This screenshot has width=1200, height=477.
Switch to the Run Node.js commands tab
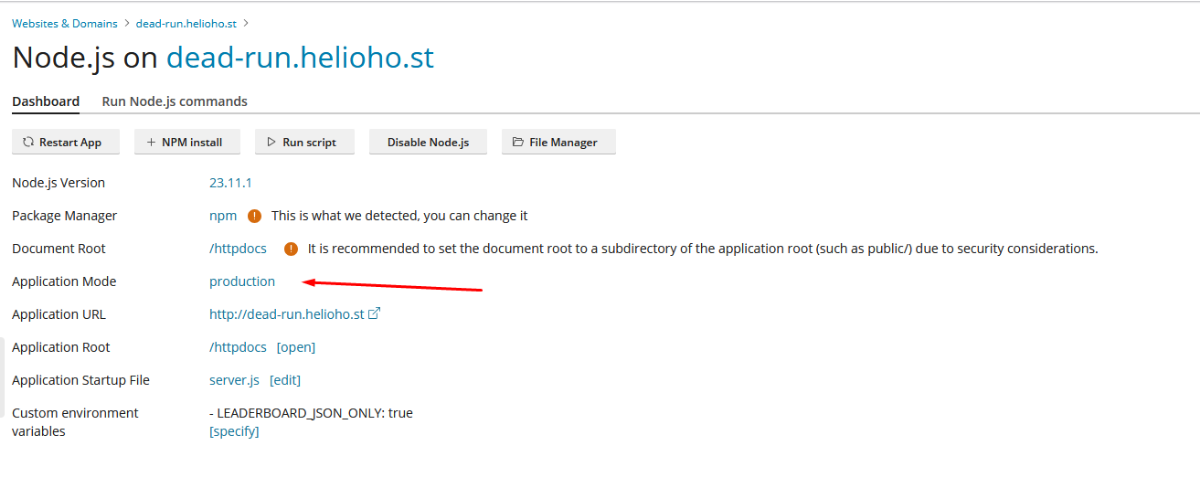click(x=174, y=101)
